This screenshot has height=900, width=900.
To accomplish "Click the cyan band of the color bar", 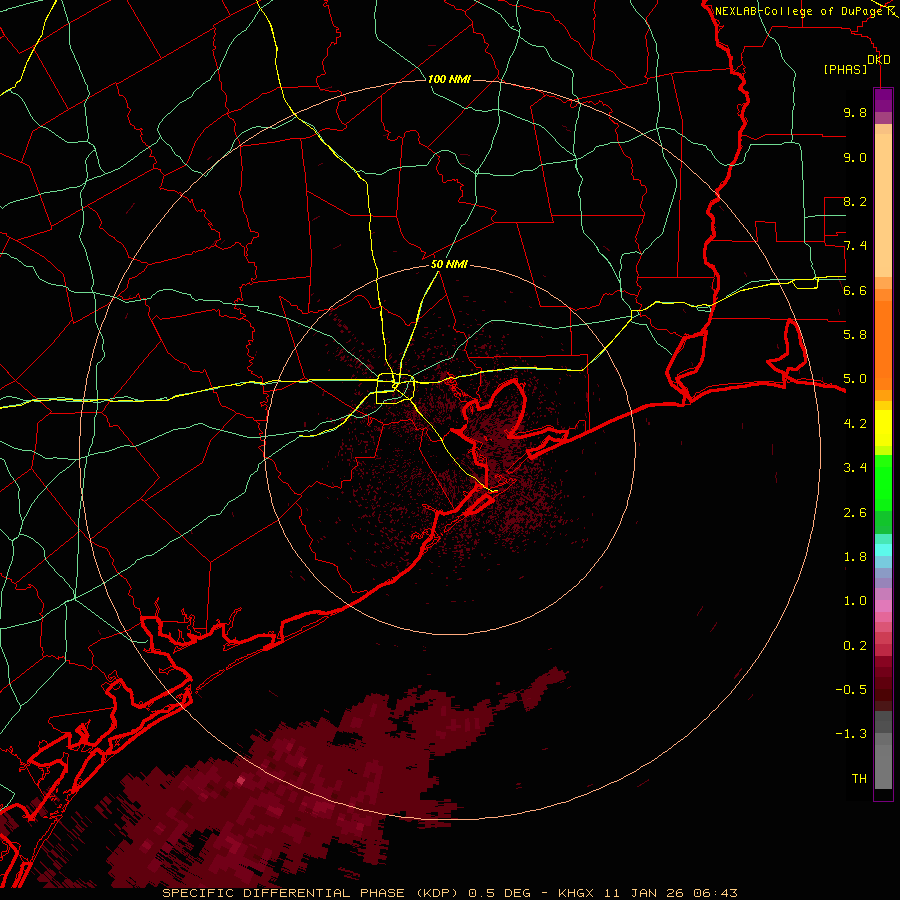I will point(883,550).
